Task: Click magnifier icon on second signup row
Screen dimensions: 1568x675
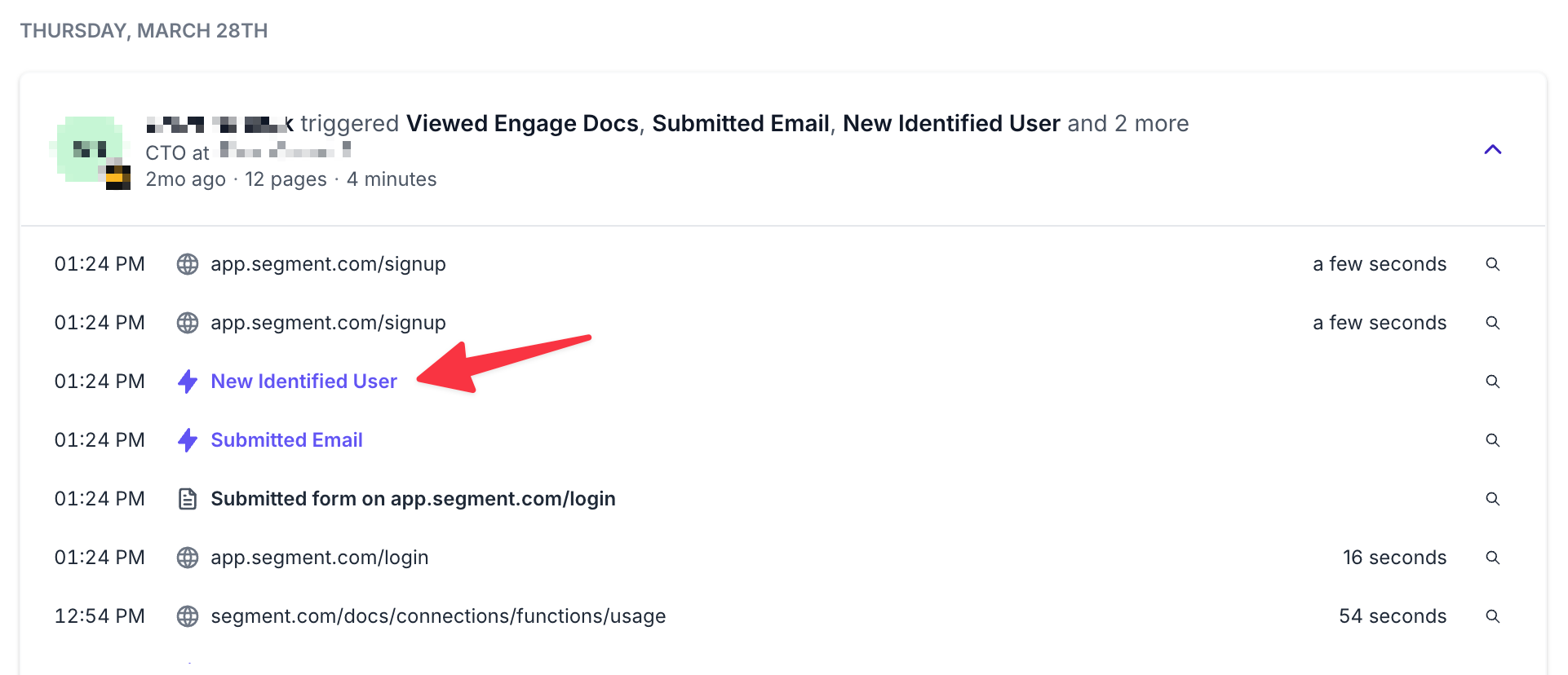Action: [x=1492, y=323]
